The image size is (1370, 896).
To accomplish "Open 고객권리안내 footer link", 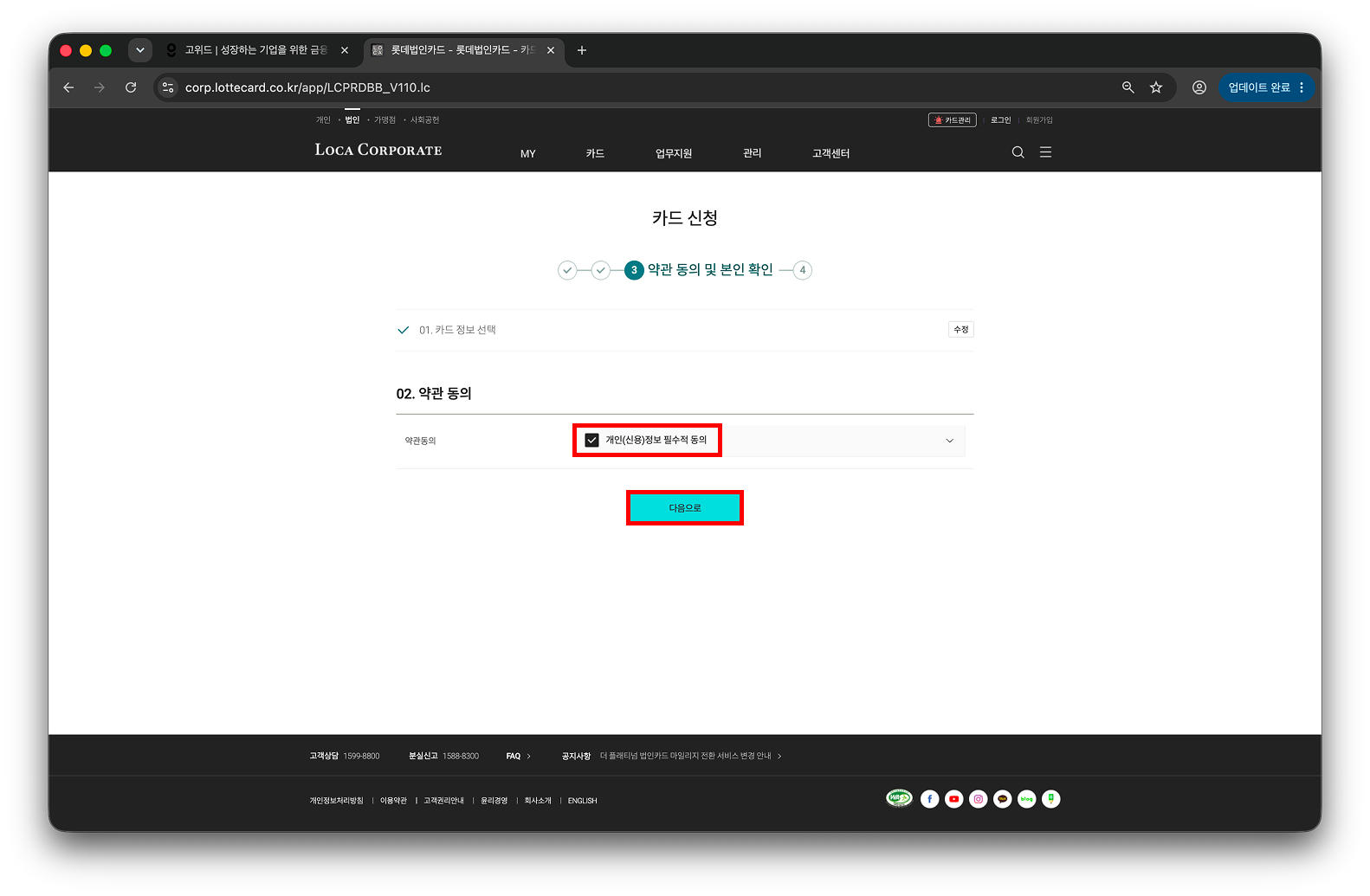I will point(443,801).
